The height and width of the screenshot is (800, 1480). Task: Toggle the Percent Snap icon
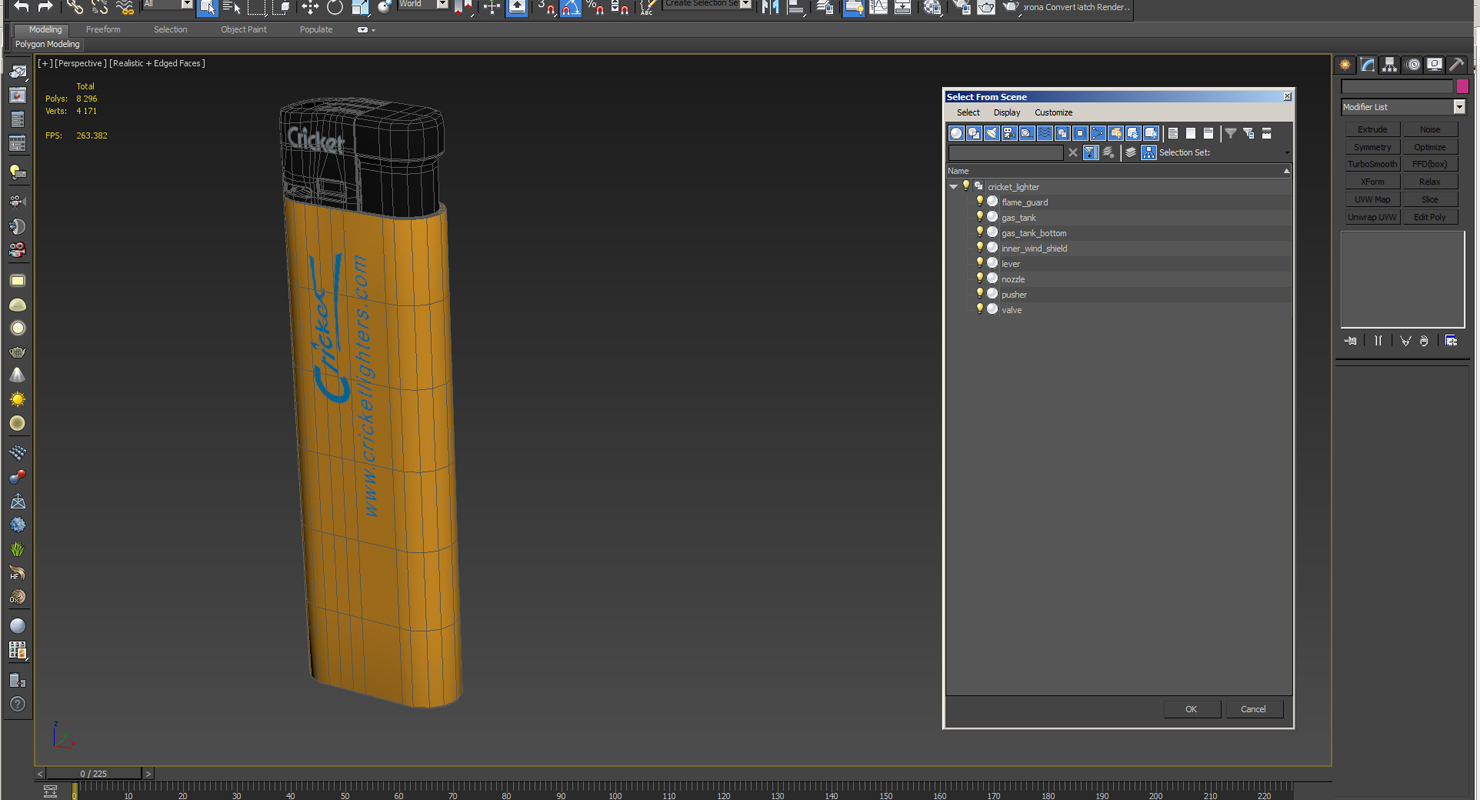tap(595, 7)
